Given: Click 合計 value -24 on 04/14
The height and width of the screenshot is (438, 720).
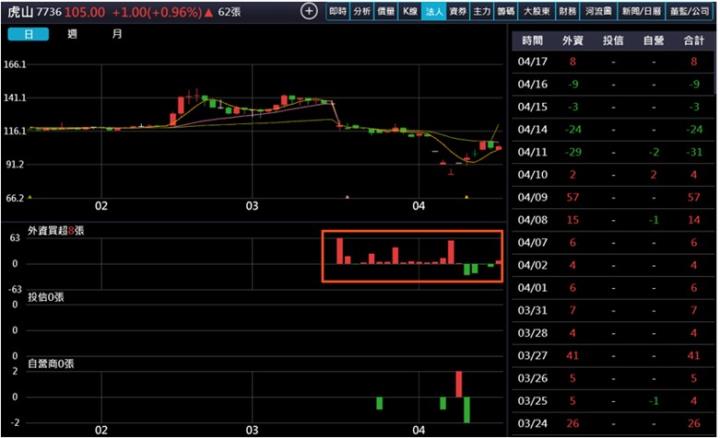Looking at the screenshot, I should 694,129.
